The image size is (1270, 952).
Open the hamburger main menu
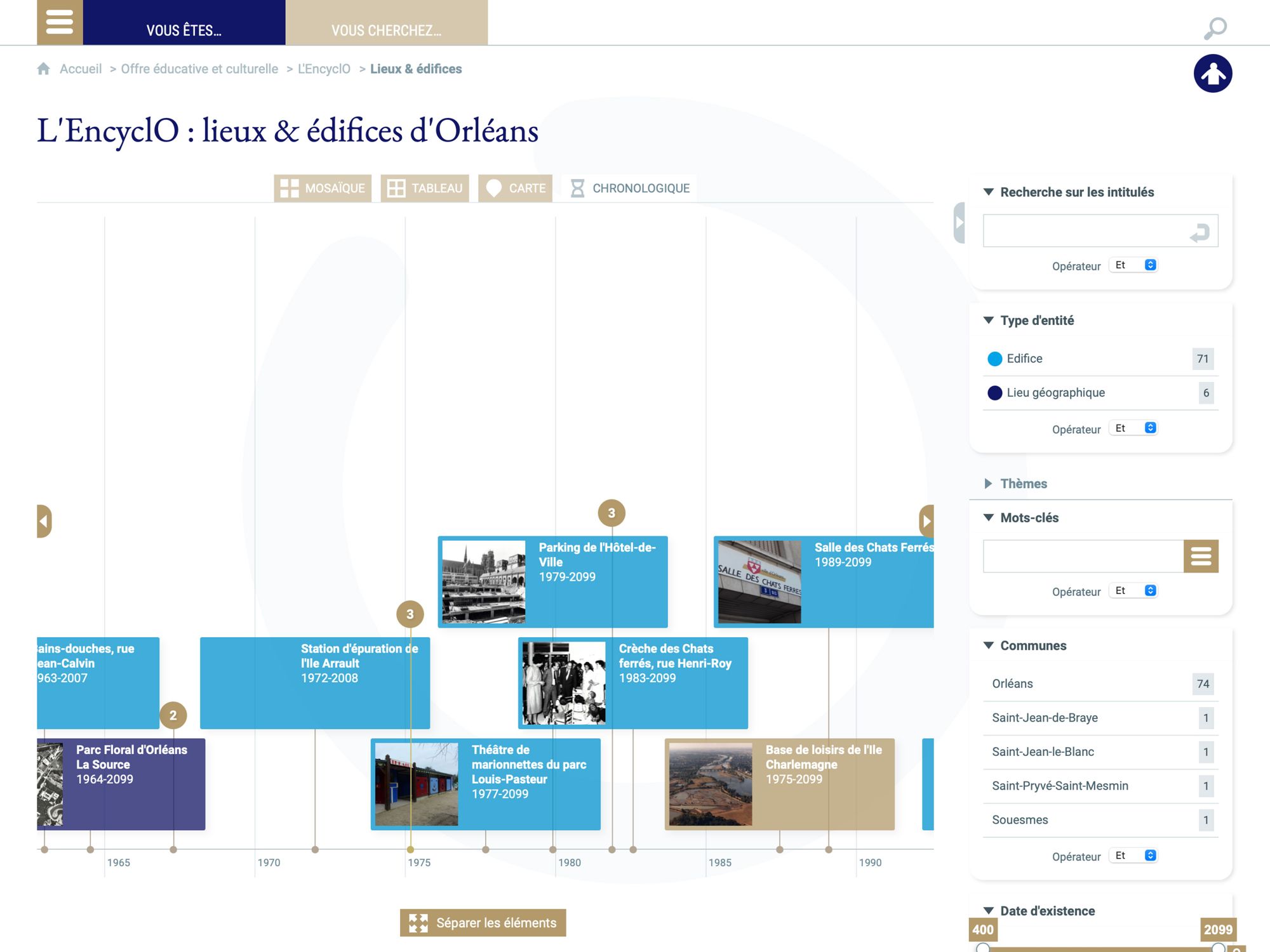[x=60, y=22]
